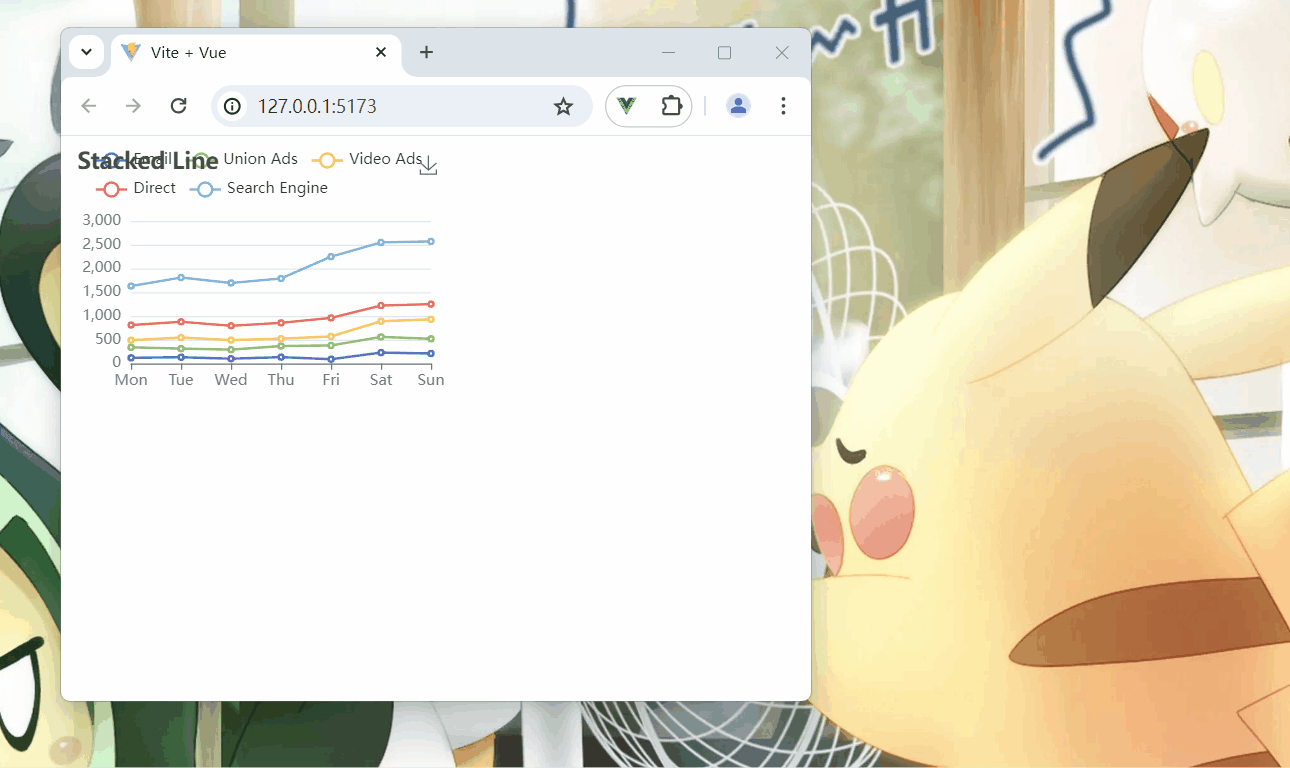
Task: Reload the page with the refresh icon
Action: 179,105
